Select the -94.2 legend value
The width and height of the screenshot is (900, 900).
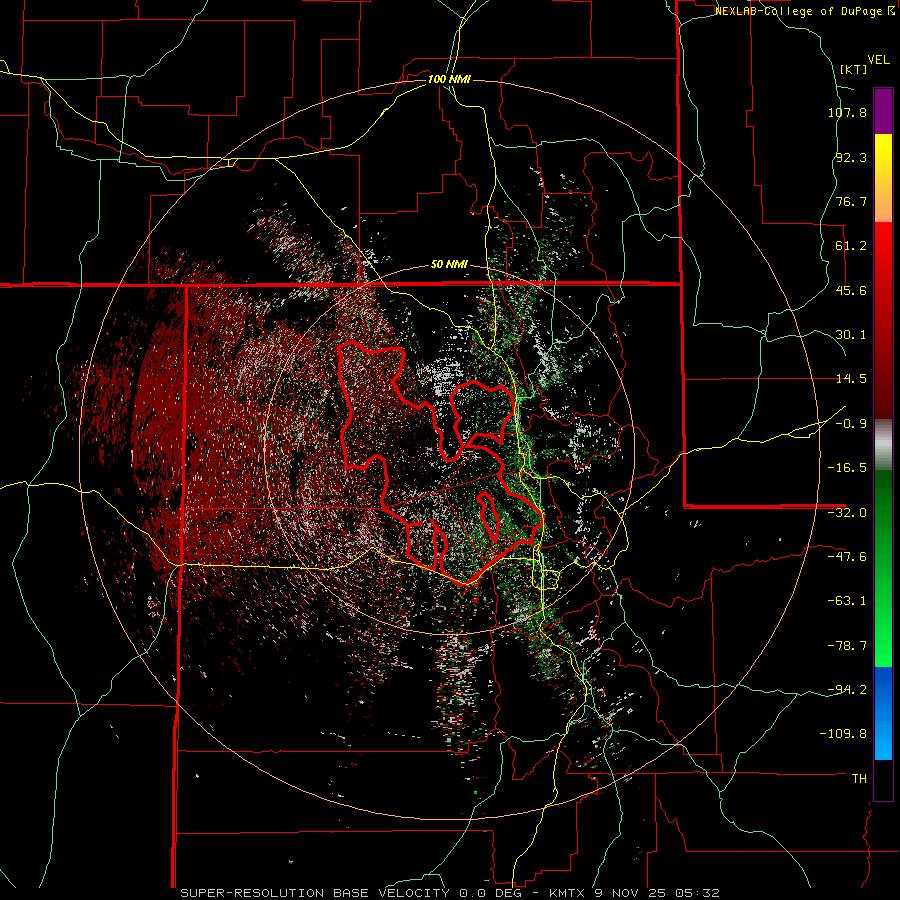[847, 690]
